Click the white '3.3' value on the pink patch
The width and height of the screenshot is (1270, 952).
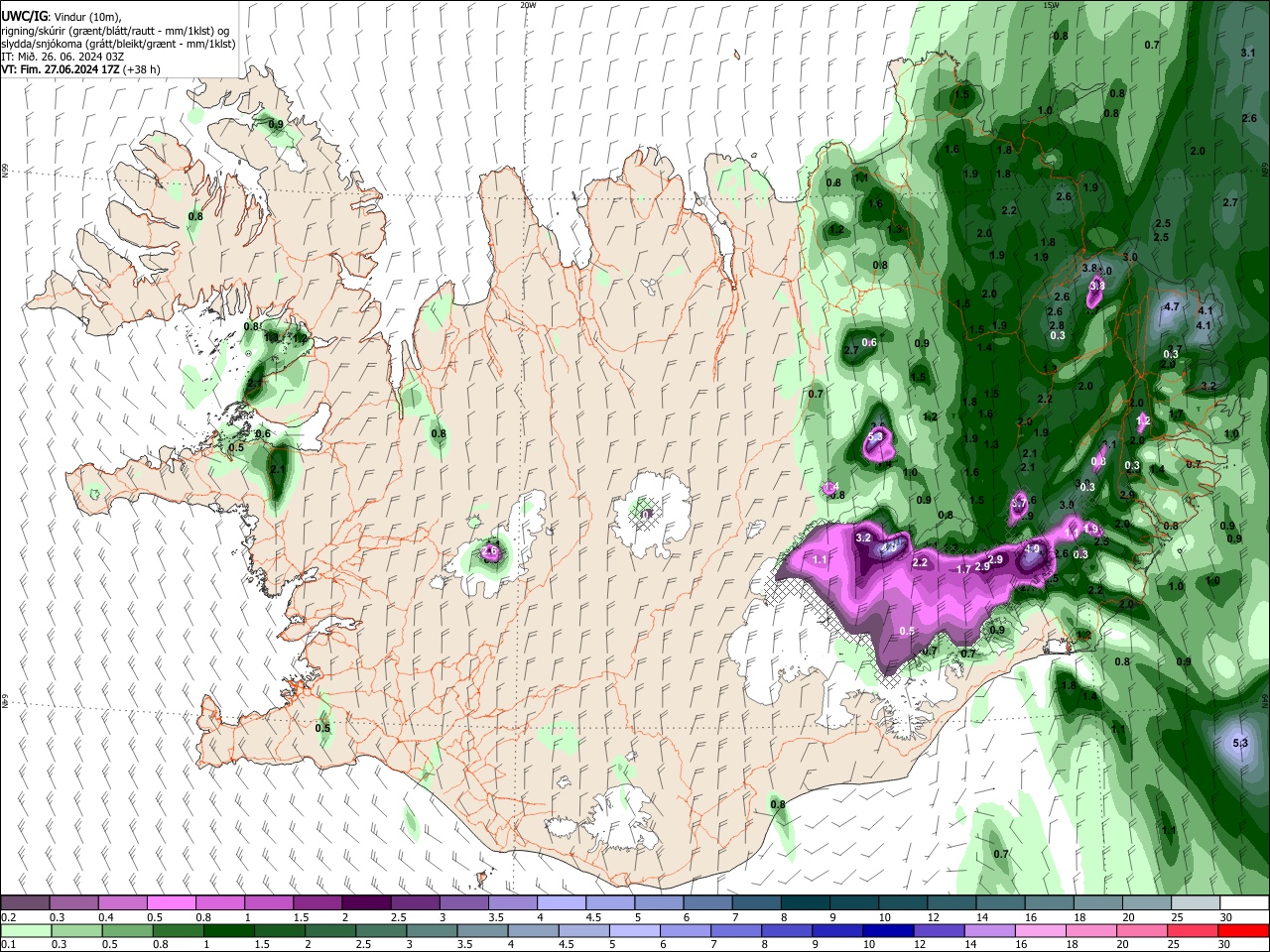point(1096,286)
